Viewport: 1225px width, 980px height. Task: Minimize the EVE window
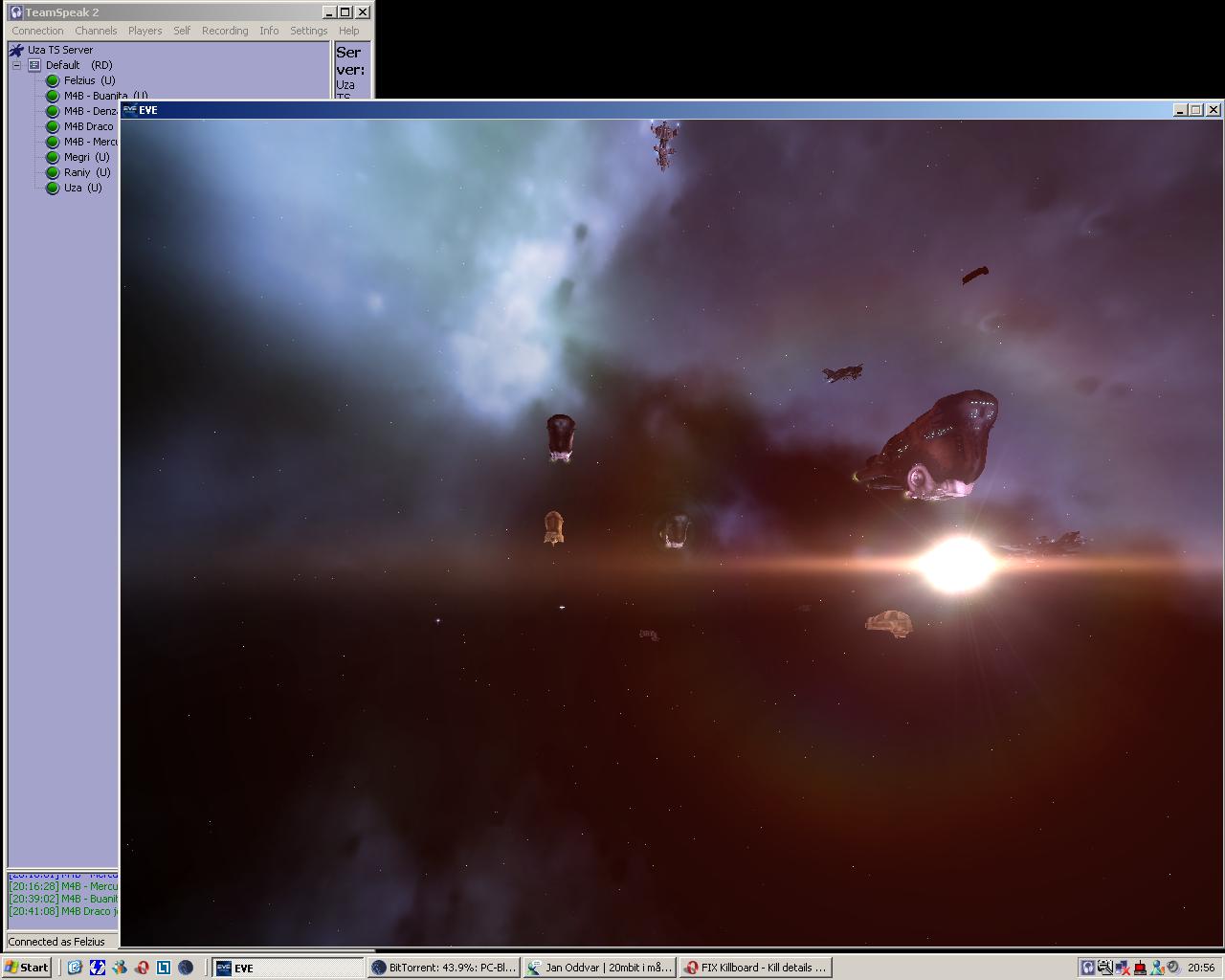[1181, 110]
